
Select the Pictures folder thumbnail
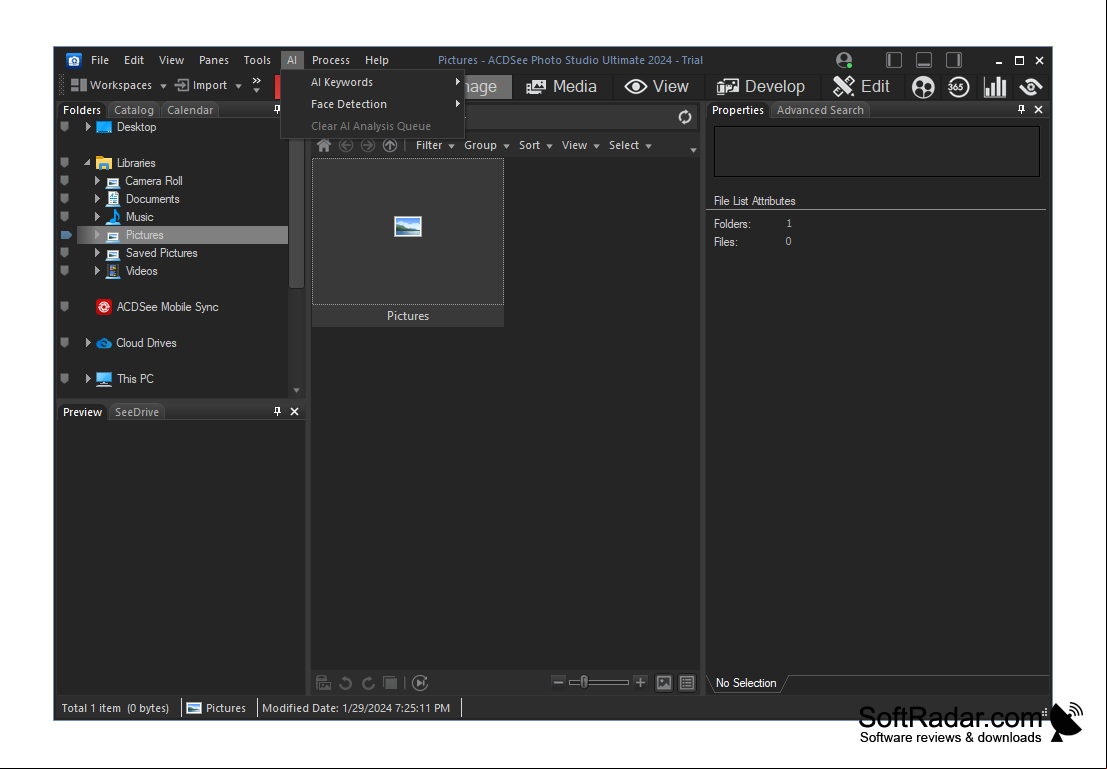[408, 242]
